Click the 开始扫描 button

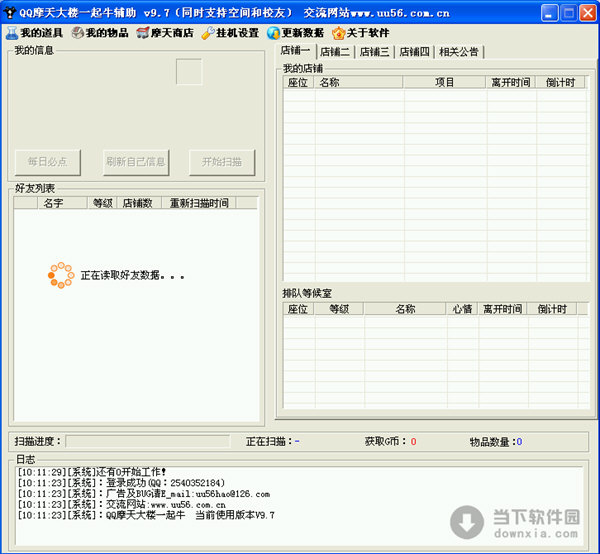(x=222, y=162)
